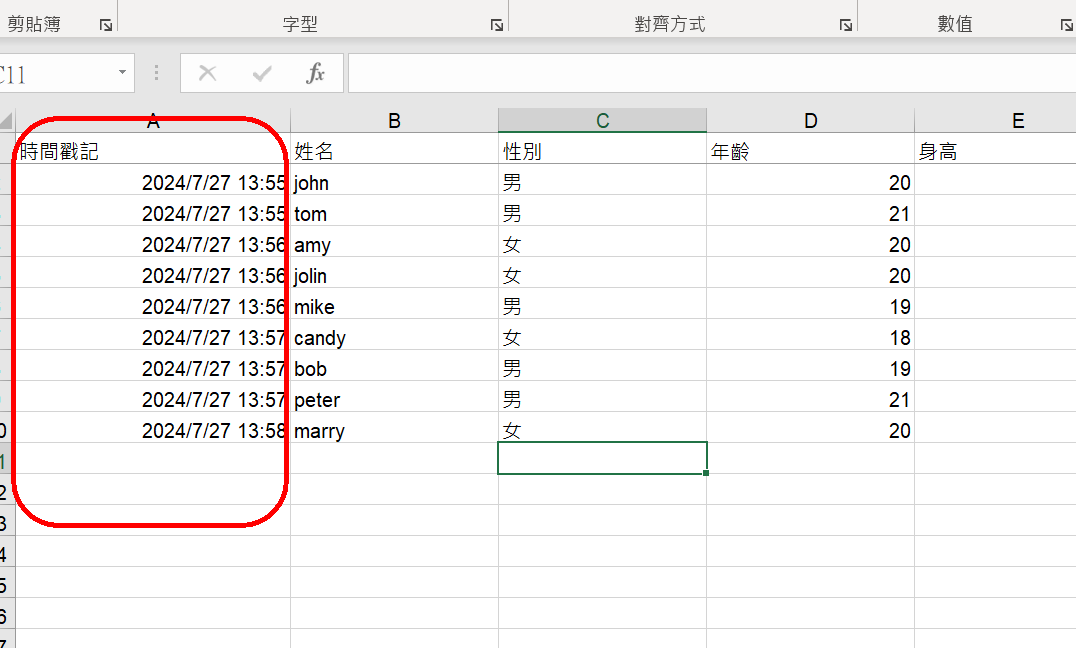Viewport: 1076px width, 648px height.
Task: Select column B by its header
Action: 394,121
